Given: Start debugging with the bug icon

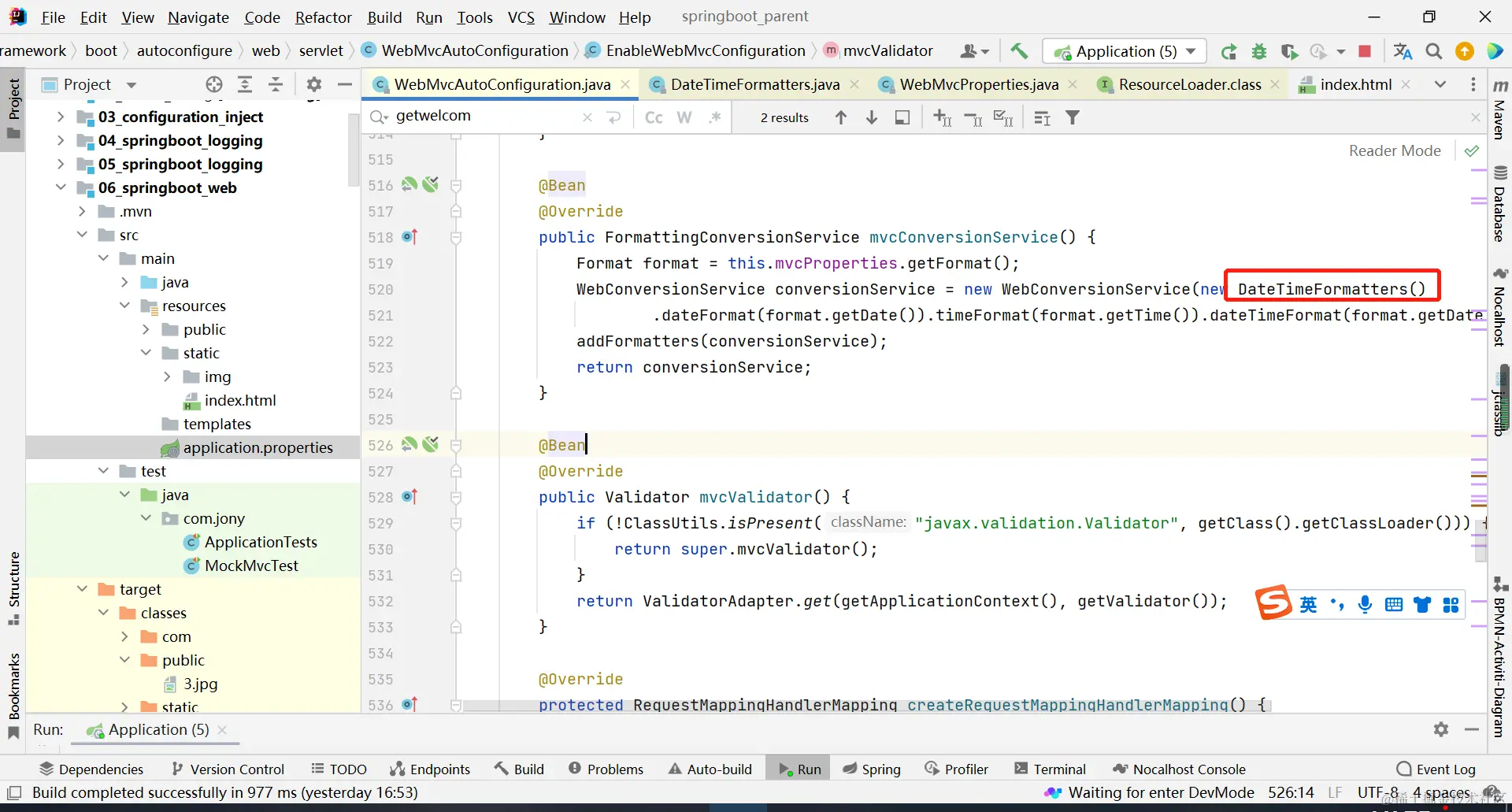Looking at the screenshot, I should coord(1259,52).
